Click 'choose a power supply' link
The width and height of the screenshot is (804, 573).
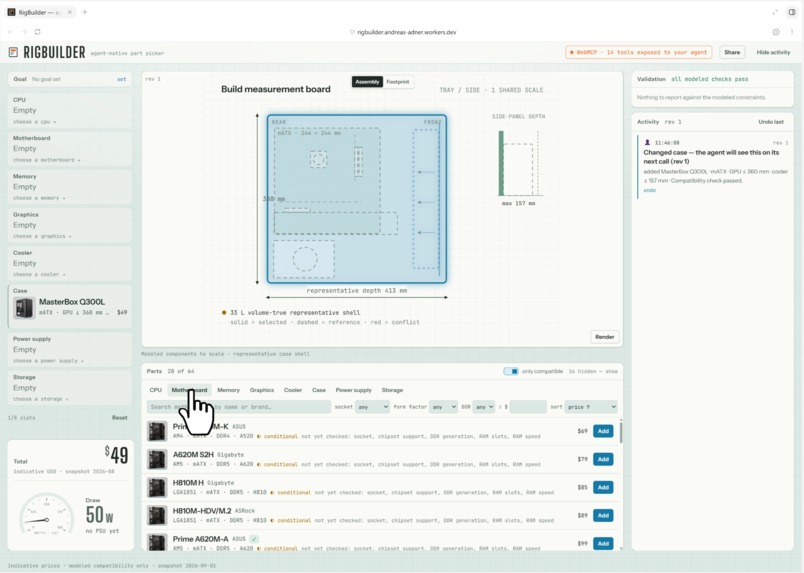coord(48,361)
